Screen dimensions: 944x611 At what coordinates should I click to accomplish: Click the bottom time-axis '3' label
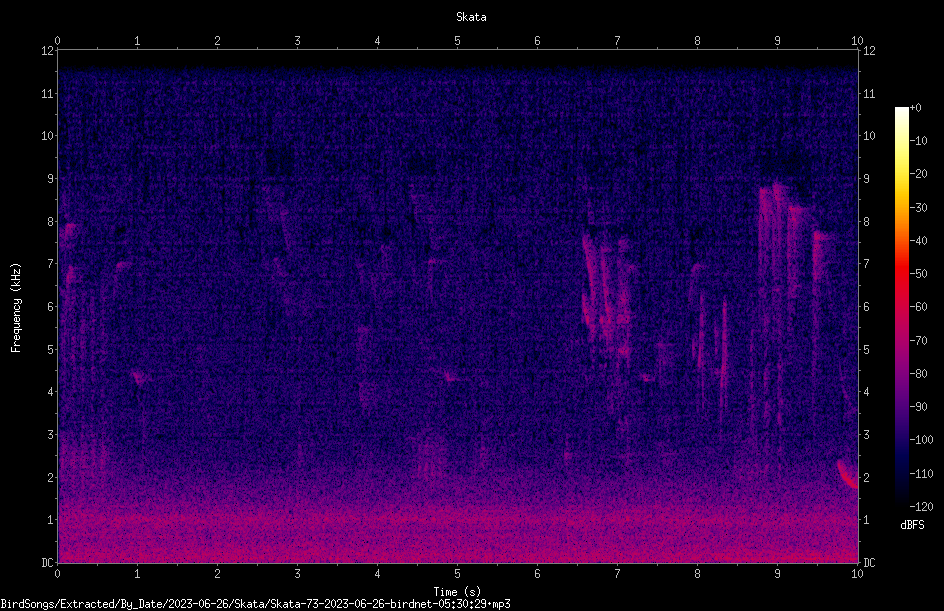[297, 574]
